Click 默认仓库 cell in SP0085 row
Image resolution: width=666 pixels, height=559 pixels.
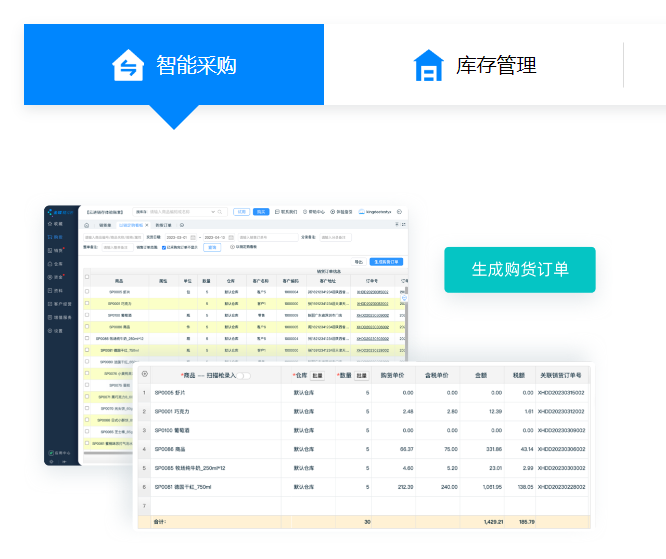pyautogui.click(x=304, y=468)
